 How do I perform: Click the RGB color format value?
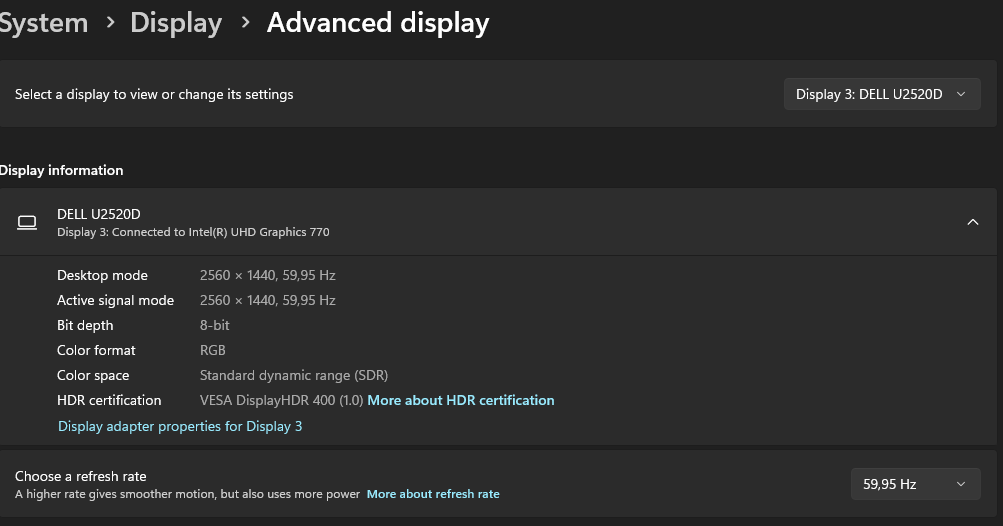[212, 350]
